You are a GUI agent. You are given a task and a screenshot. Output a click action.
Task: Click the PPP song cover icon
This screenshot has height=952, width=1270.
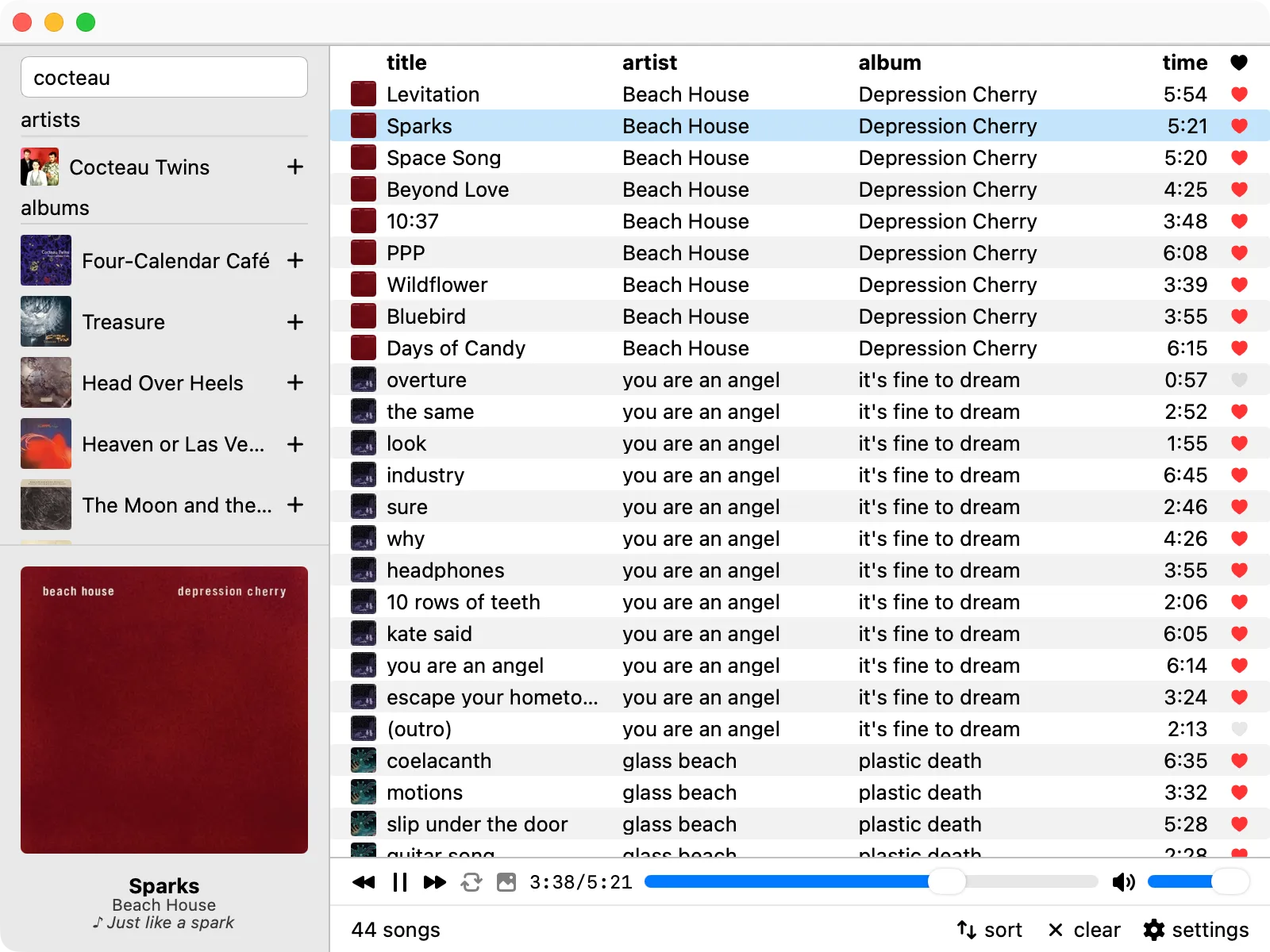(x=364, y=252)
